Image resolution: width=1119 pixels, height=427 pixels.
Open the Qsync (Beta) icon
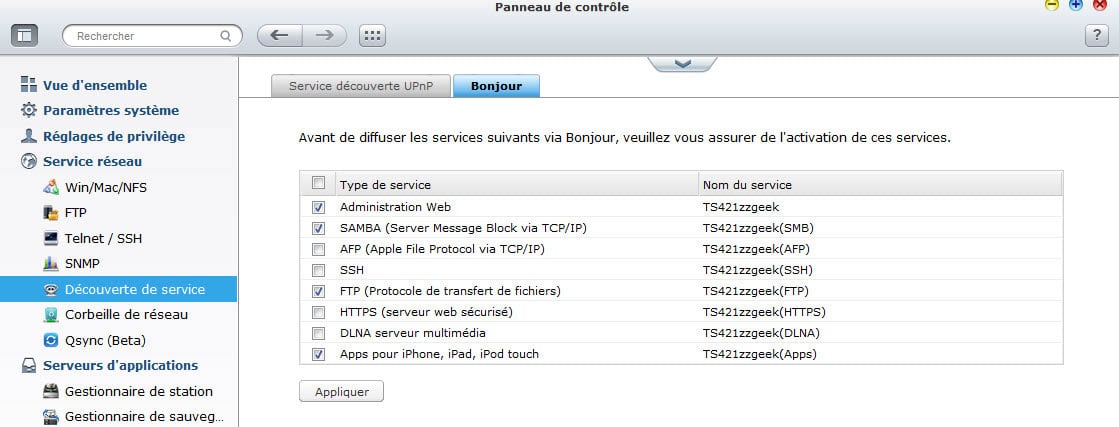click(x=51, y=340)
